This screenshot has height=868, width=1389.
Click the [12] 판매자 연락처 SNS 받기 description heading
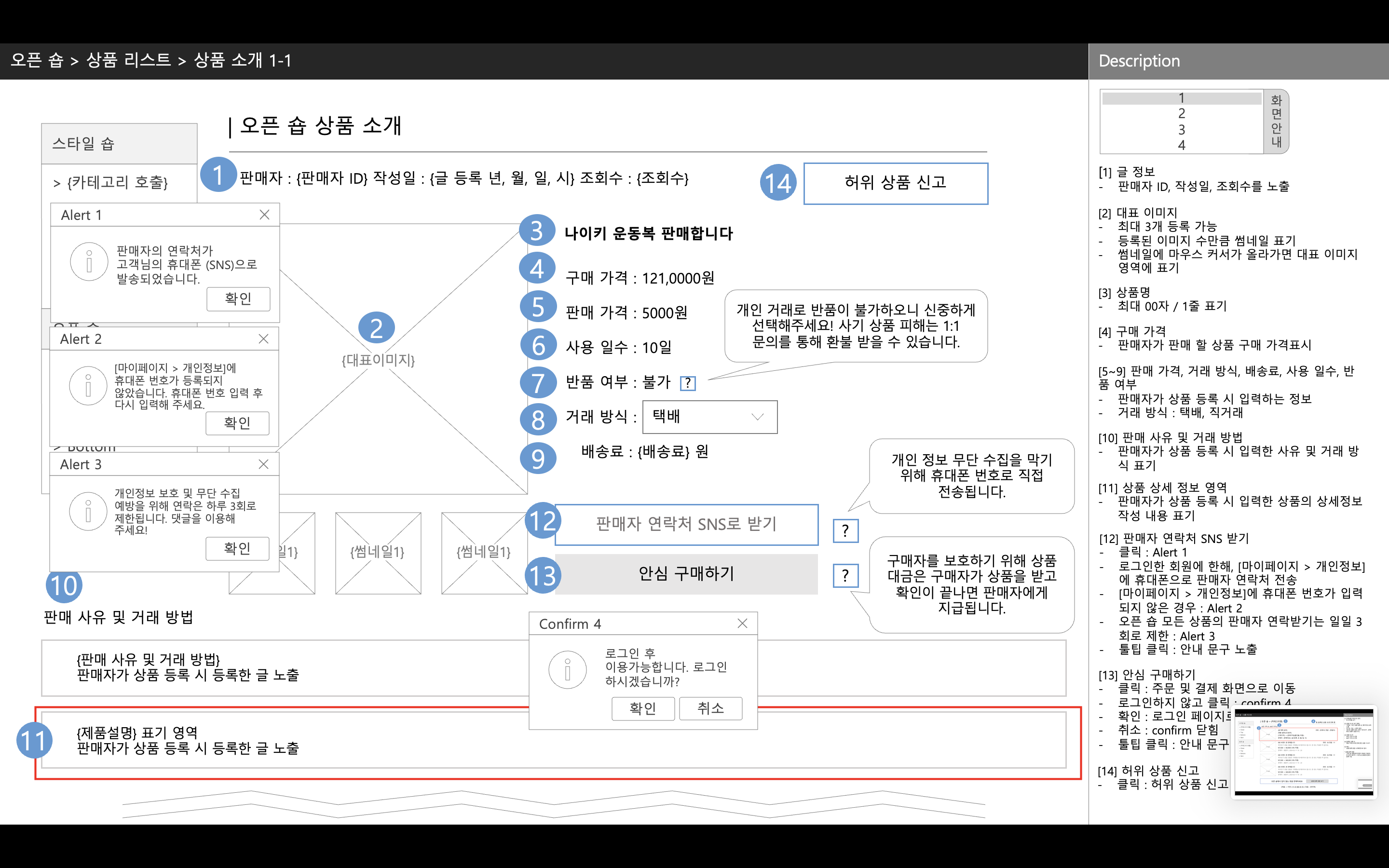tap(1174, 539)
